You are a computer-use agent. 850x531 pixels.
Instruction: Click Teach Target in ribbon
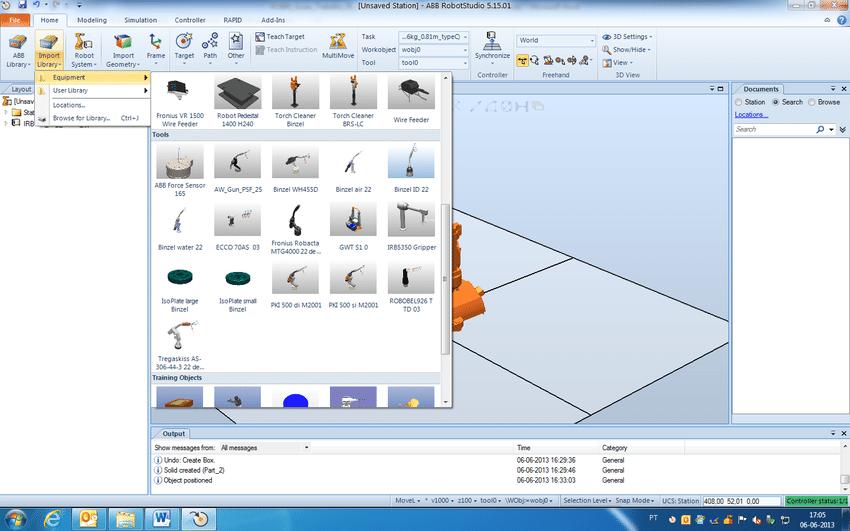[x=280, y=37]
